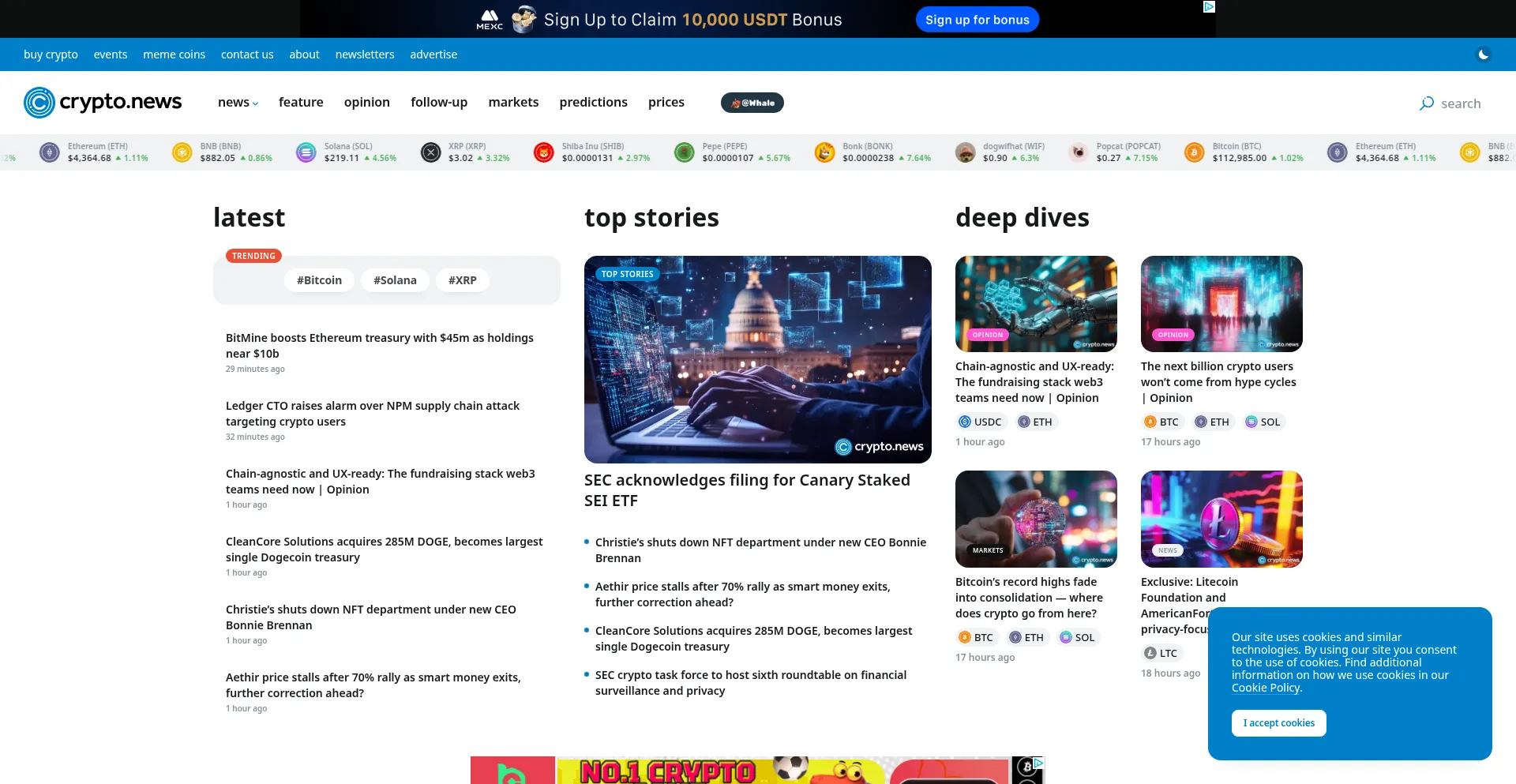Click the dogwifhat ticker icon

(x=966, y=152)
